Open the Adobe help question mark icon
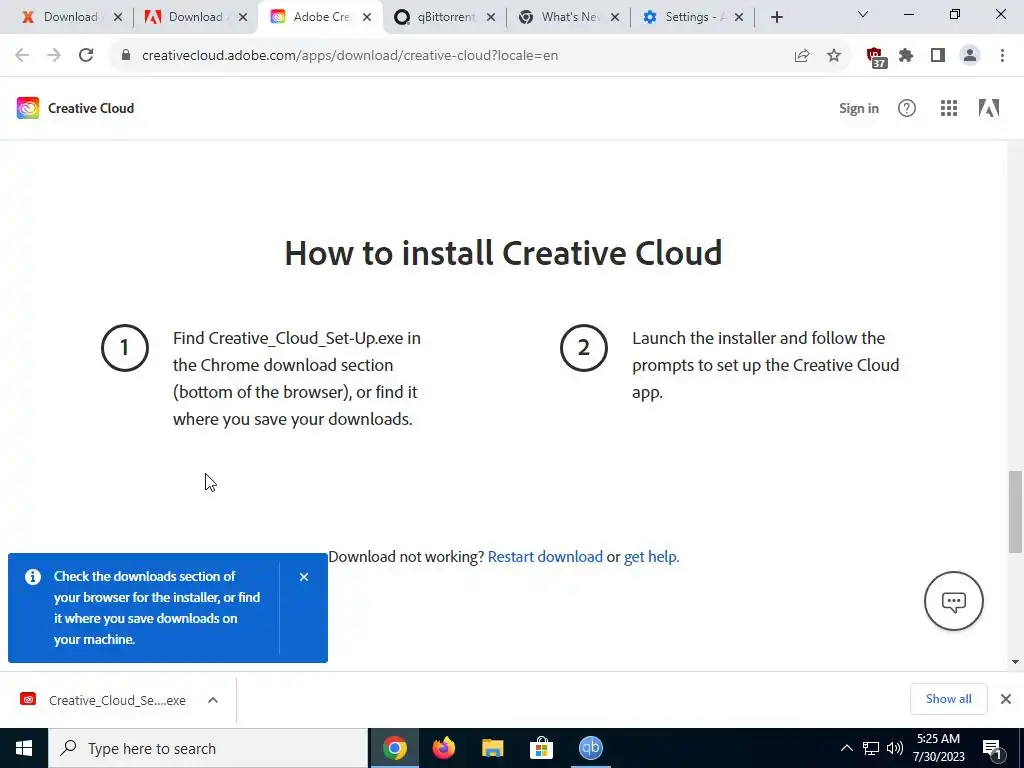 pyautogui.click(x=906, y=108)
